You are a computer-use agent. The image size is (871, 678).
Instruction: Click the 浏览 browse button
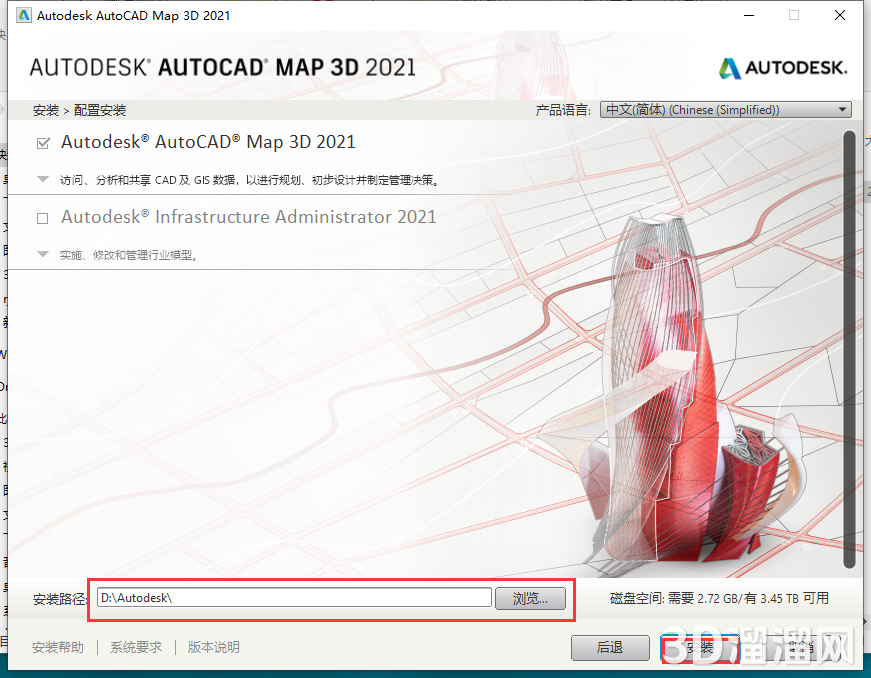click(529, 598)
